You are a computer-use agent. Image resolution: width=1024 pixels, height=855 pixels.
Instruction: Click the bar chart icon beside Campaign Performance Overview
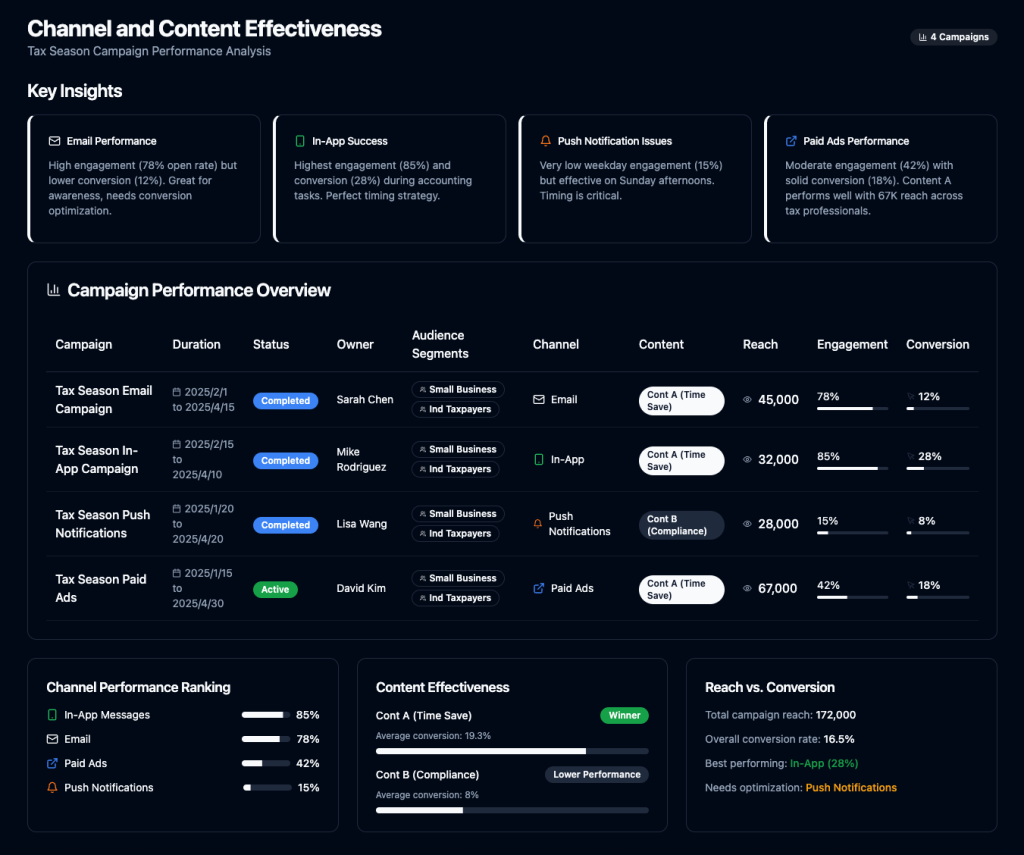pyautogui.click(x=54, y=290)
